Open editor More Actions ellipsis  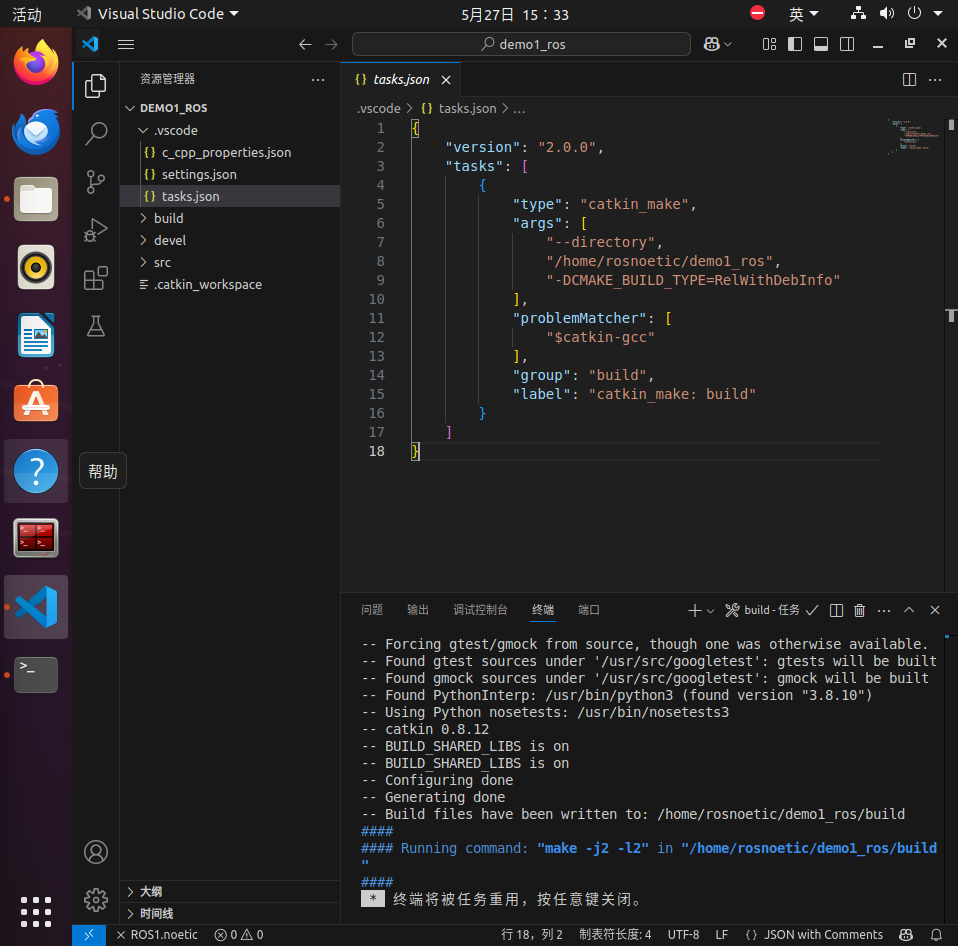935,79
